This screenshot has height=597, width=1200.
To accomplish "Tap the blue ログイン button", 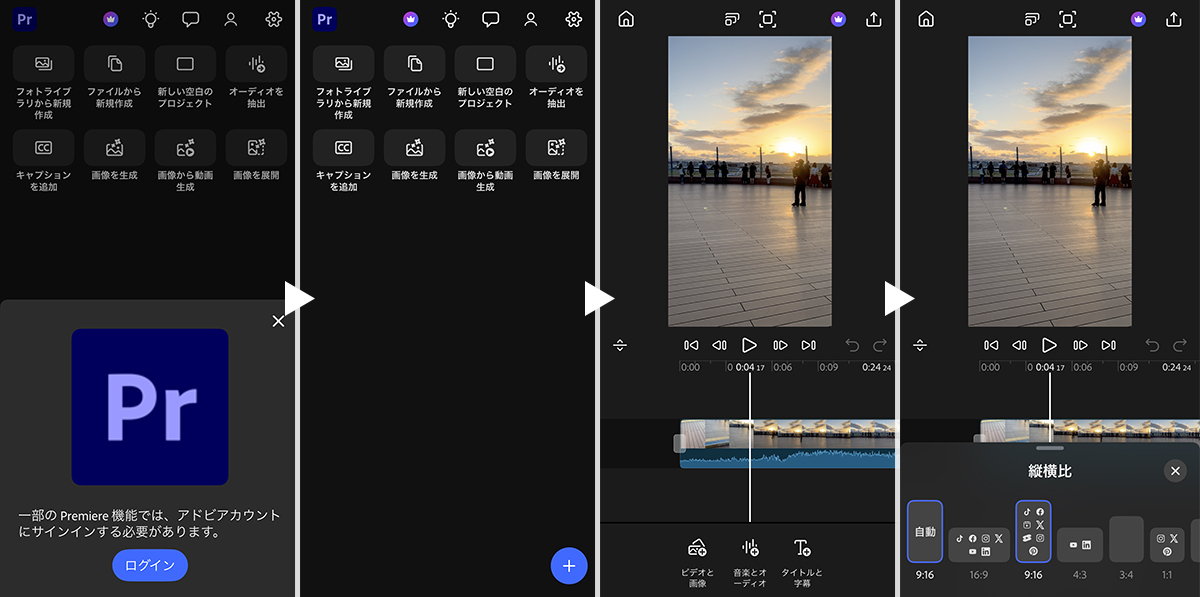I will click(x=149, y=565).
